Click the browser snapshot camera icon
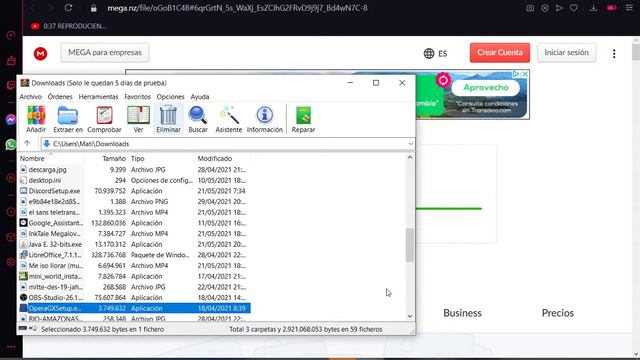 (x=530, y=8)
